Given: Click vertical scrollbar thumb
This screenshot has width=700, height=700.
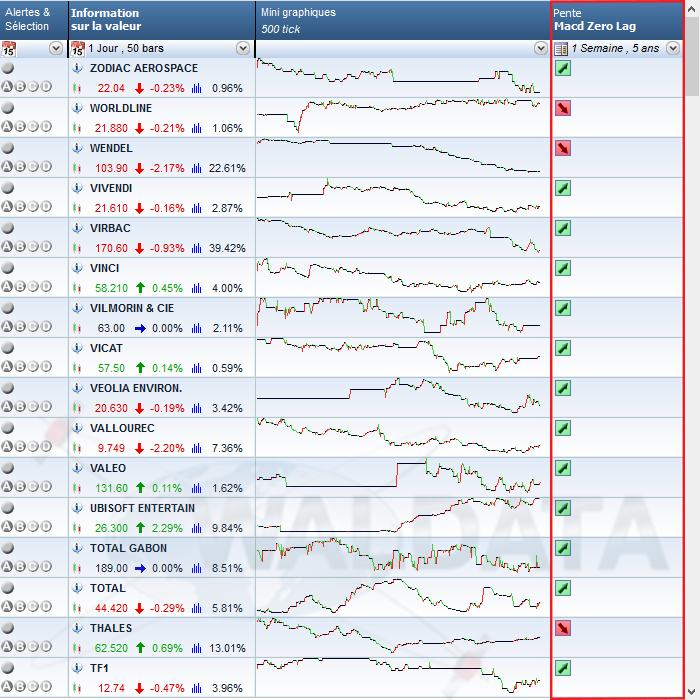Looking at the screenshot, I should 692,57.
